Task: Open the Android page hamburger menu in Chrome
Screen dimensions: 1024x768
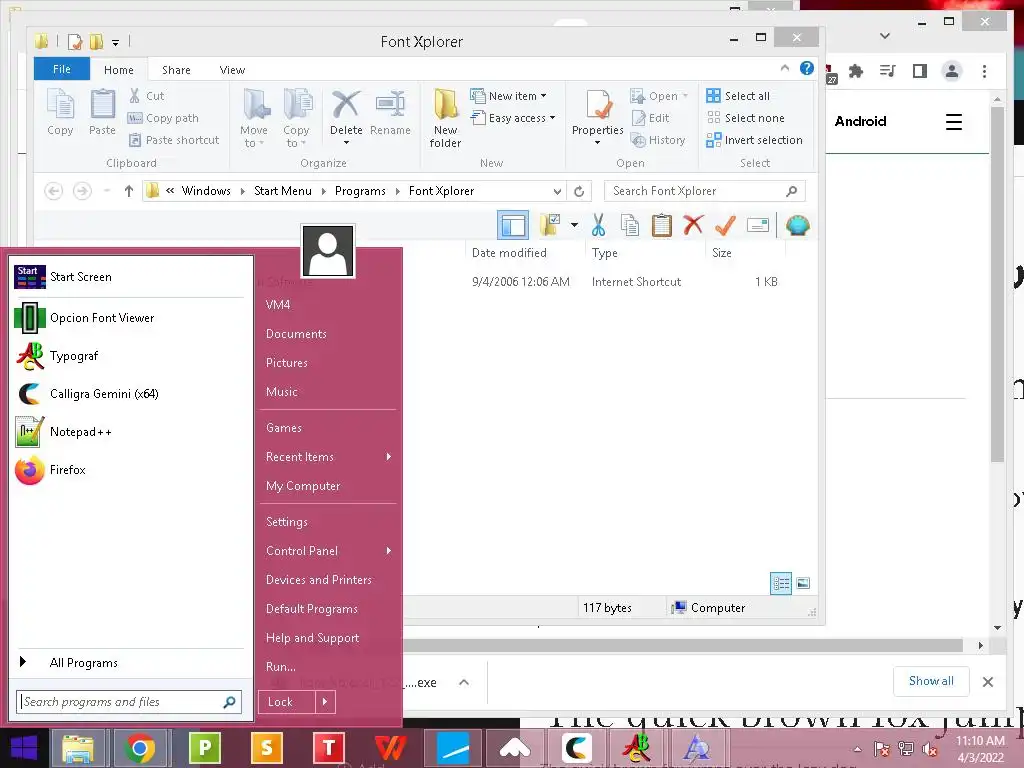Action: (953, 121)
